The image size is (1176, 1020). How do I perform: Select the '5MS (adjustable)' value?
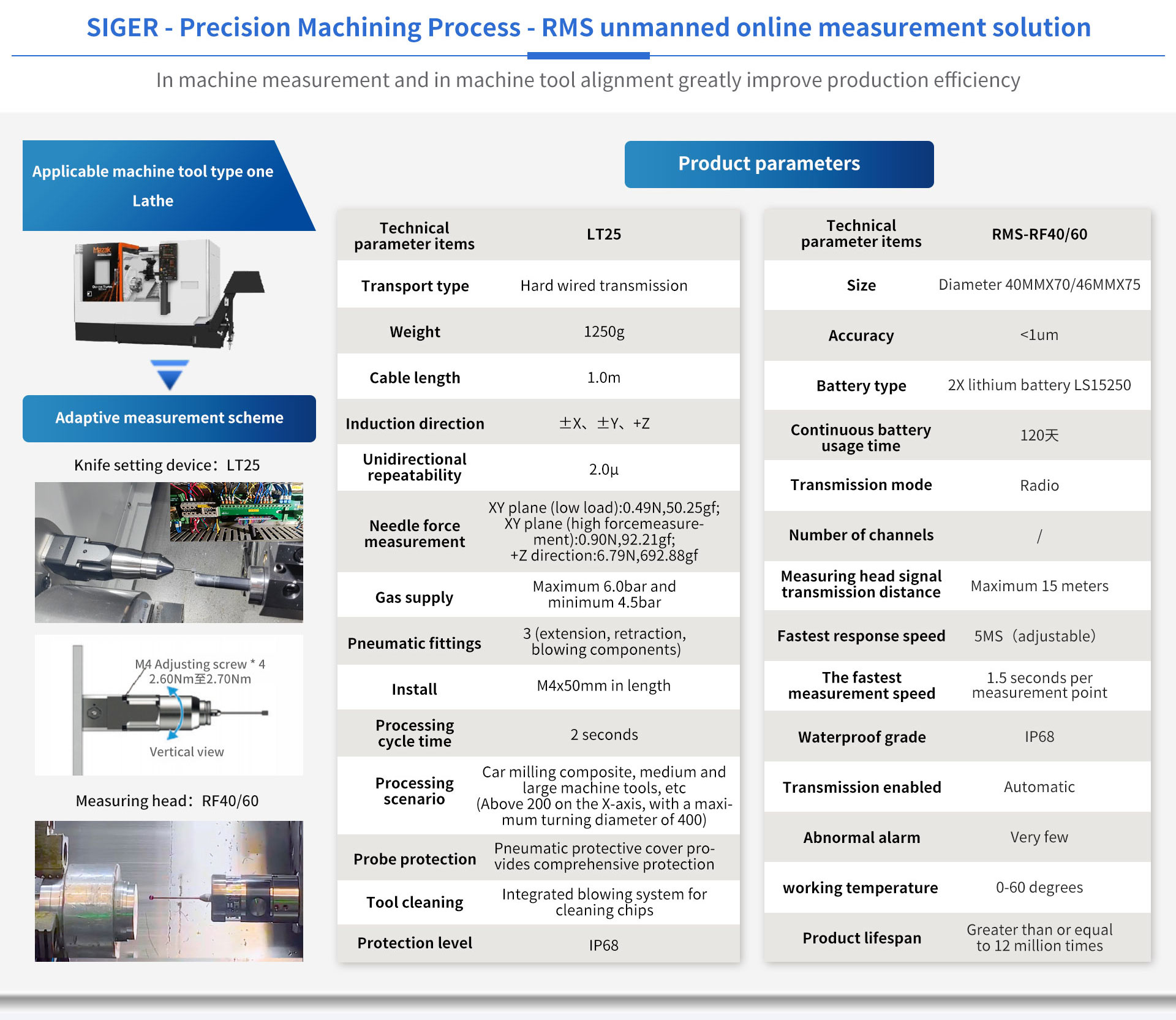click(x=1035, y=637)
